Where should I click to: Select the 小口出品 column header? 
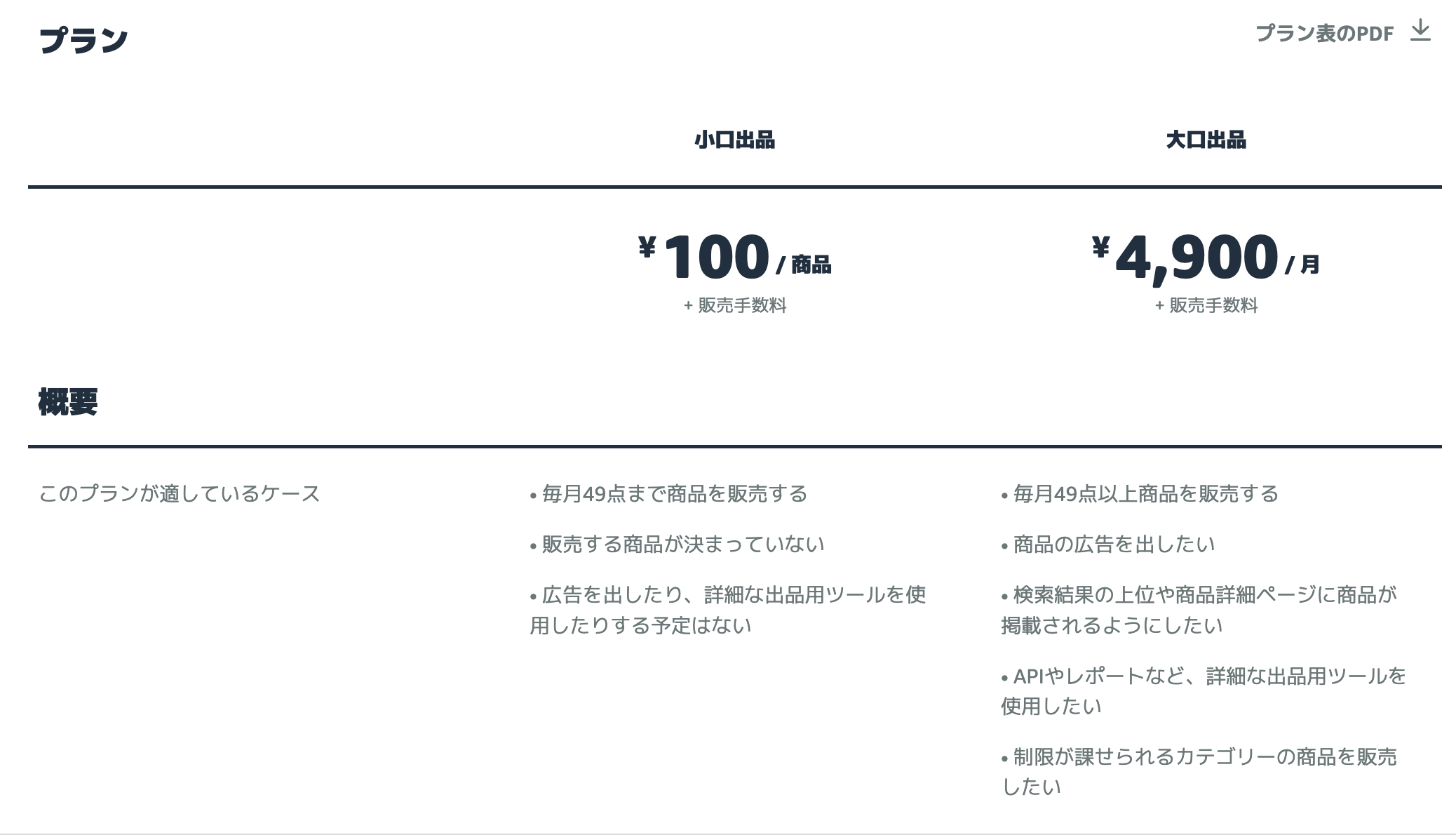734,140
